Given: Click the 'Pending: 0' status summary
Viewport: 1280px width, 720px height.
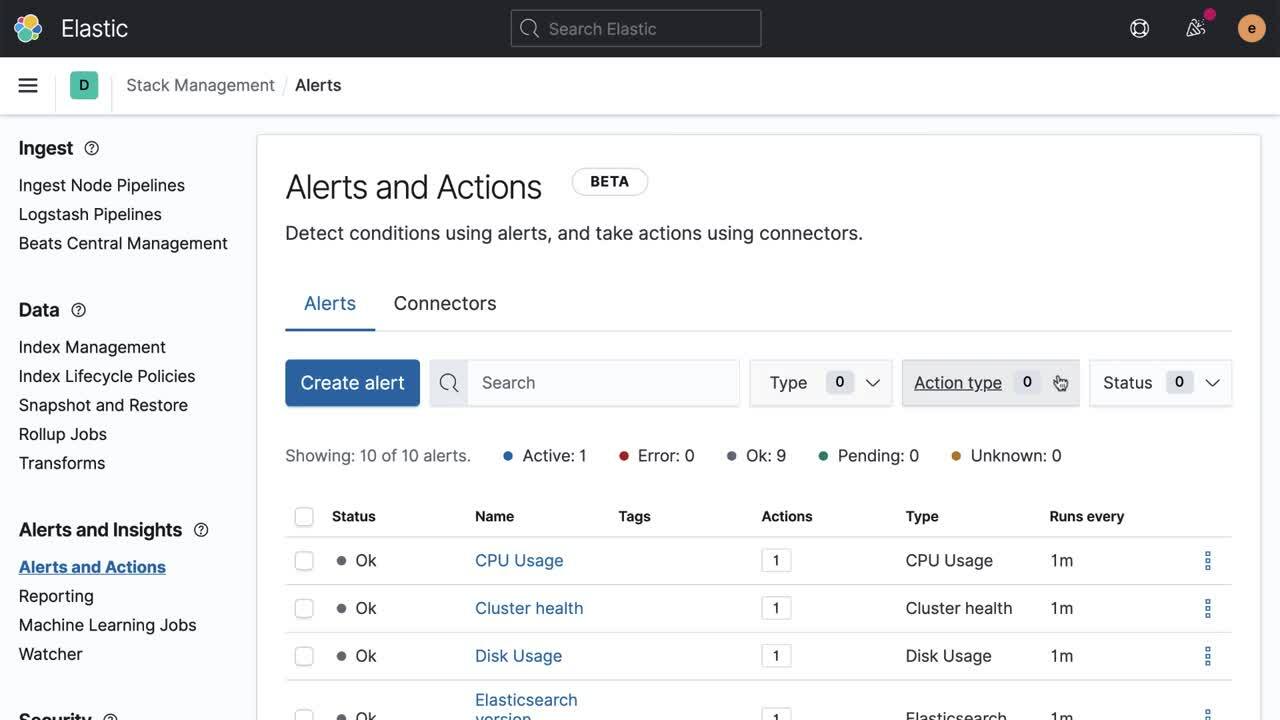Looking at the screenshot, I should point(869,456).
